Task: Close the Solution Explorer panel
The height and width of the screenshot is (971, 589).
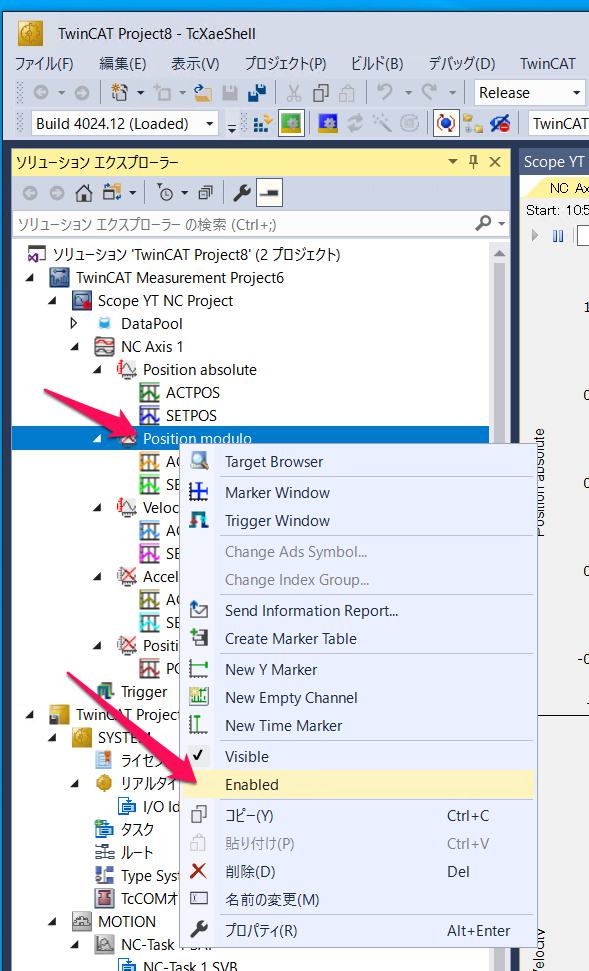Action: (x=495, y=162)
